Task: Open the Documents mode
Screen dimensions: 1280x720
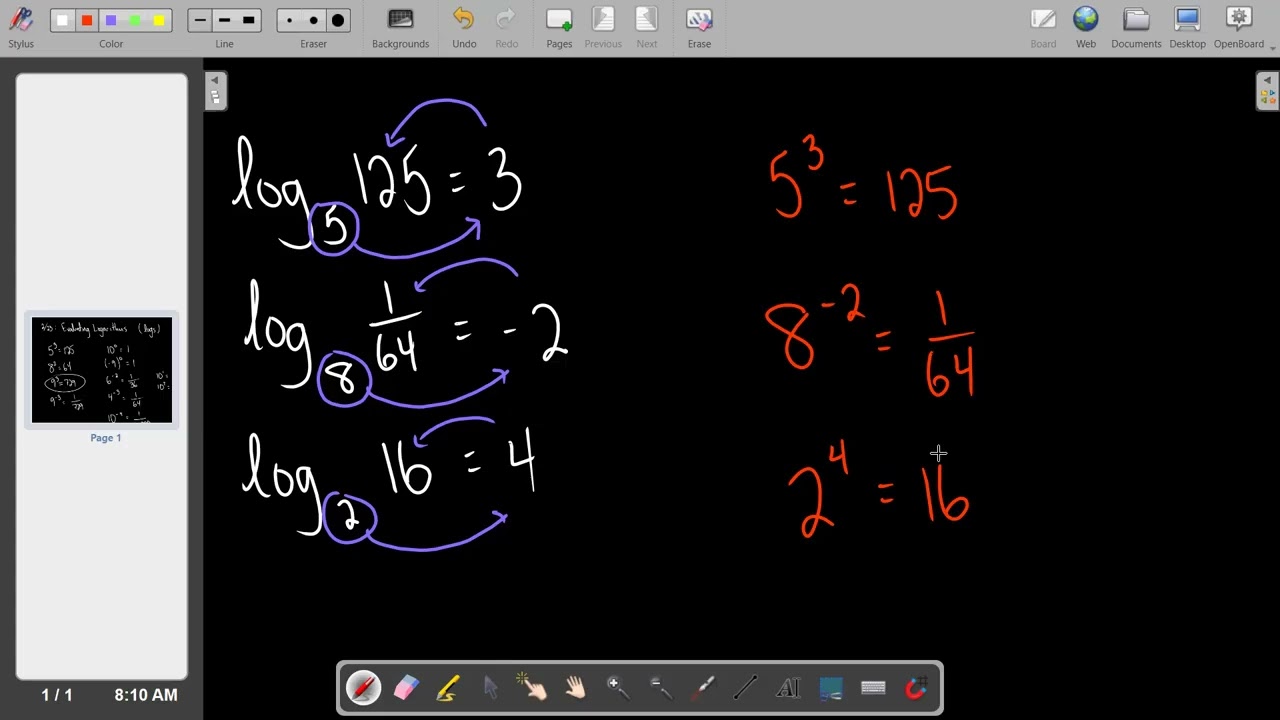Action: (1136, 28)
